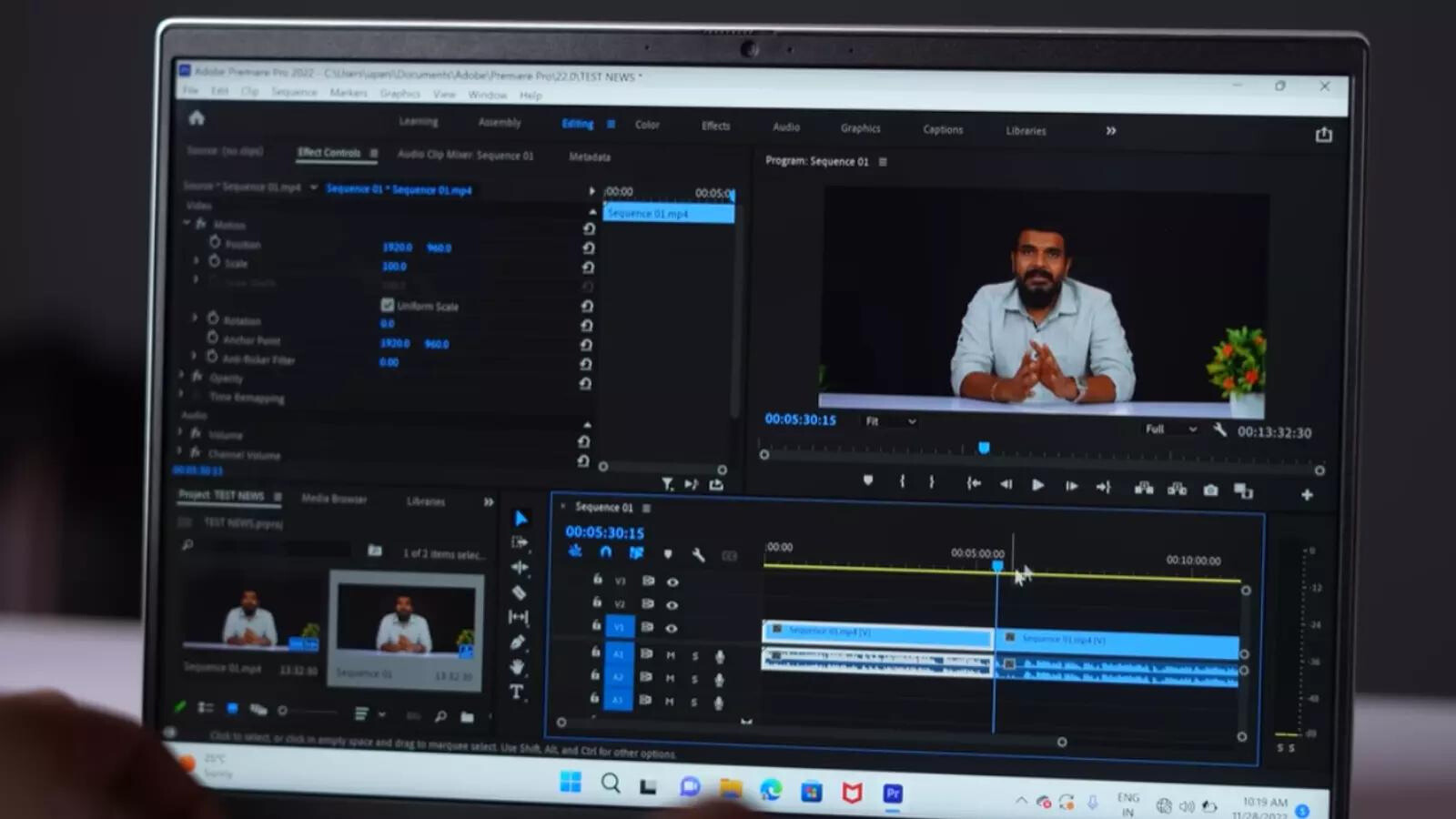This screenshot has height=819, width=1456.
Task: Open the Media Browser tab
Action: pyautogui.click(x=334, y=499)
